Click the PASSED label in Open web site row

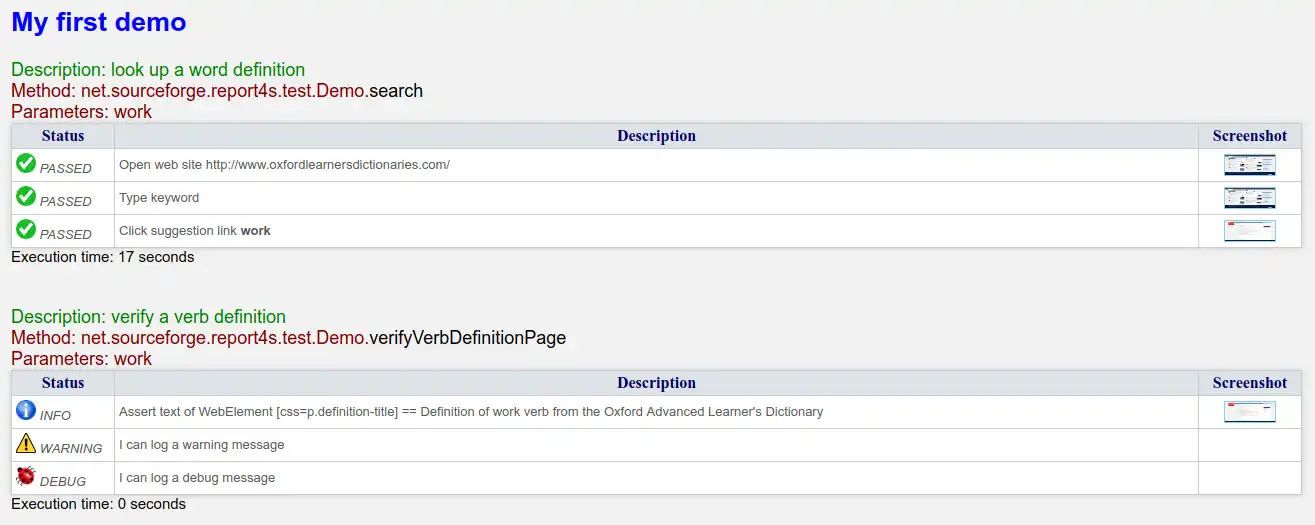(66, 169)
